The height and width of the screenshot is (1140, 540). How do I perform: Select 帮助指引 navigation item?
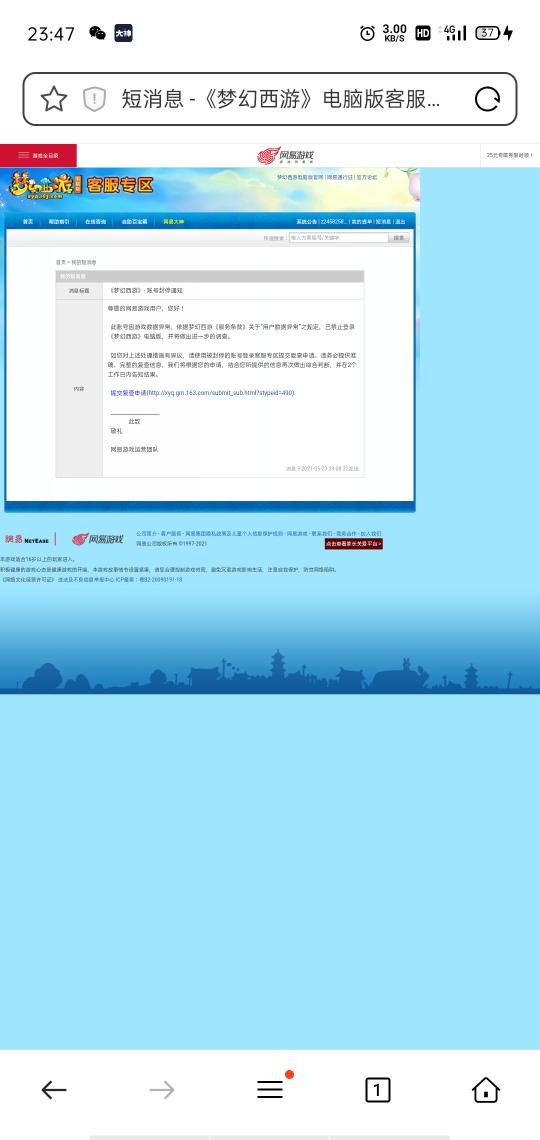[59, 222]
